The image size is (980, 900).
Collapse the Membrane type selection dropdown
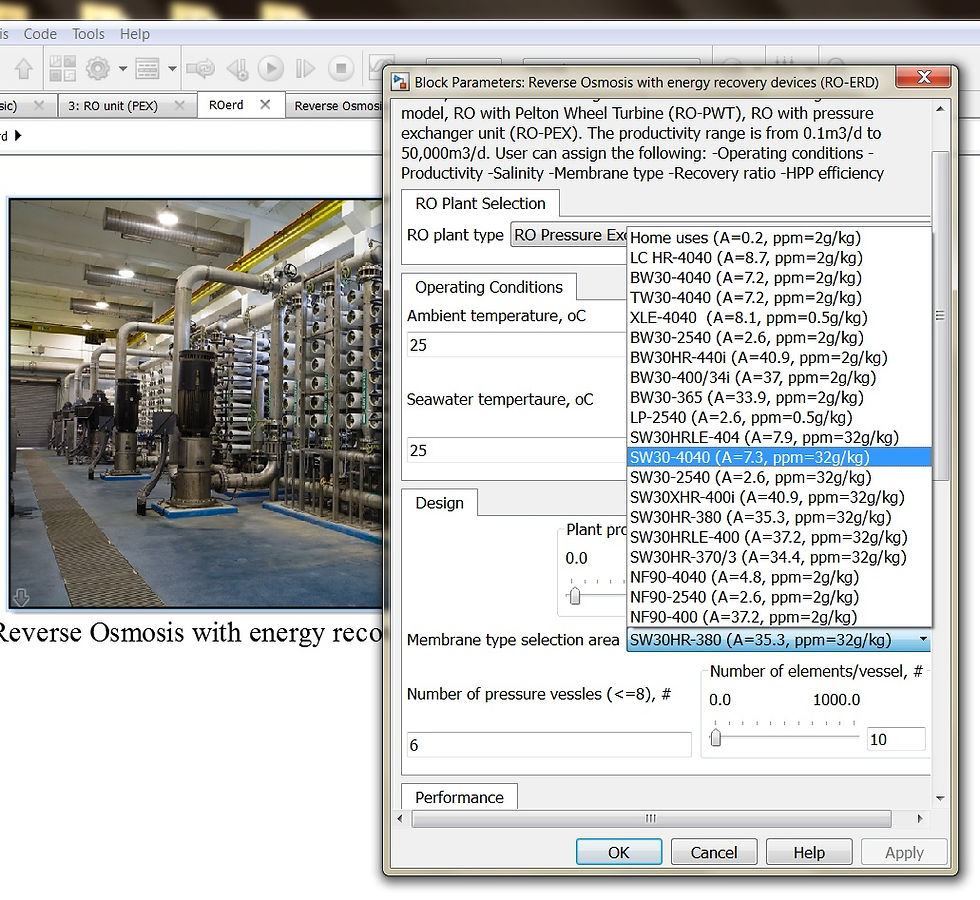[x=922, y=640]
